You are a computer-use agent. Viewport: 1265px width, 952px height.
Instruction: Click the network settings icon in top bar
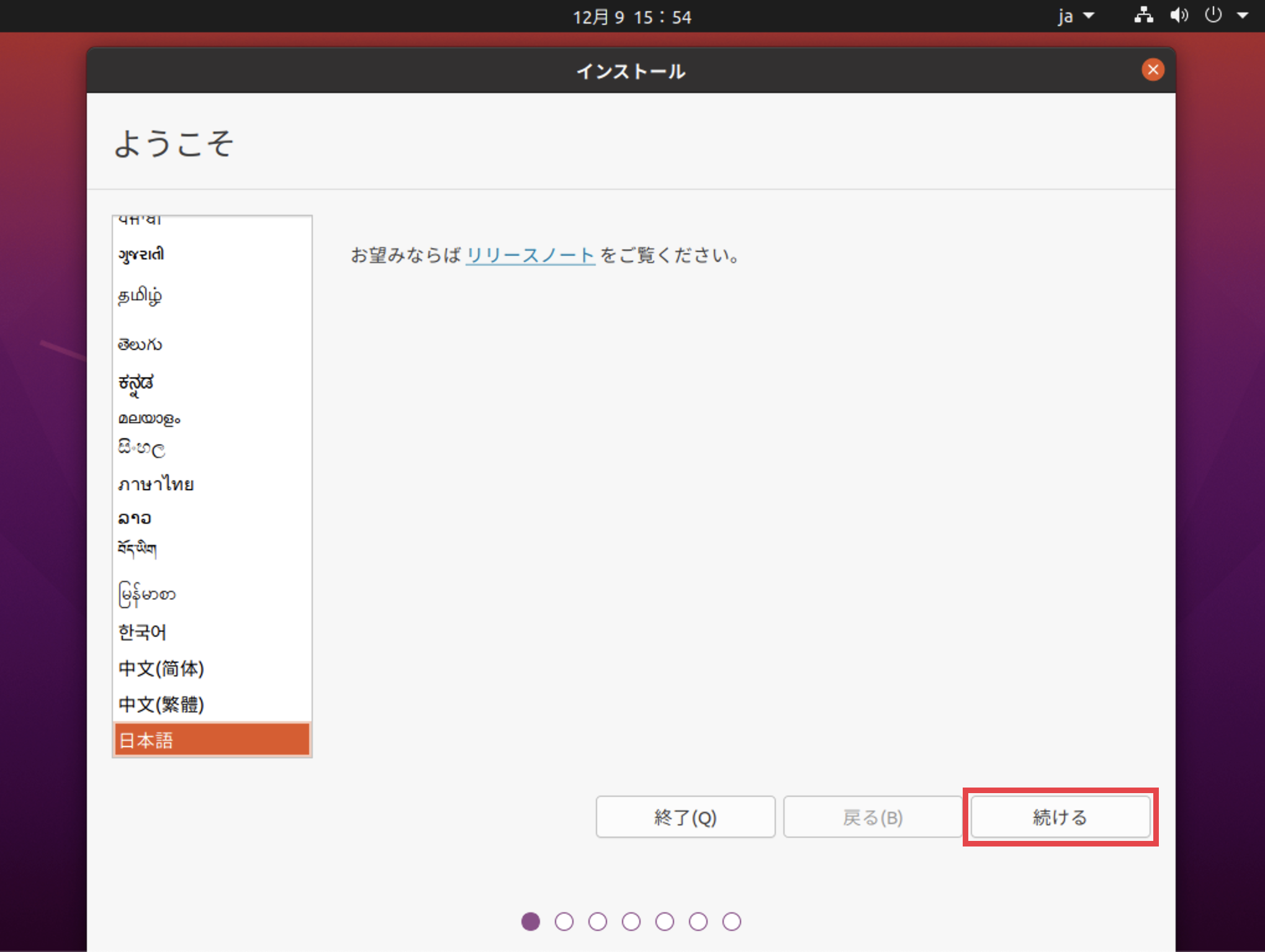[x=1144, y=16]
